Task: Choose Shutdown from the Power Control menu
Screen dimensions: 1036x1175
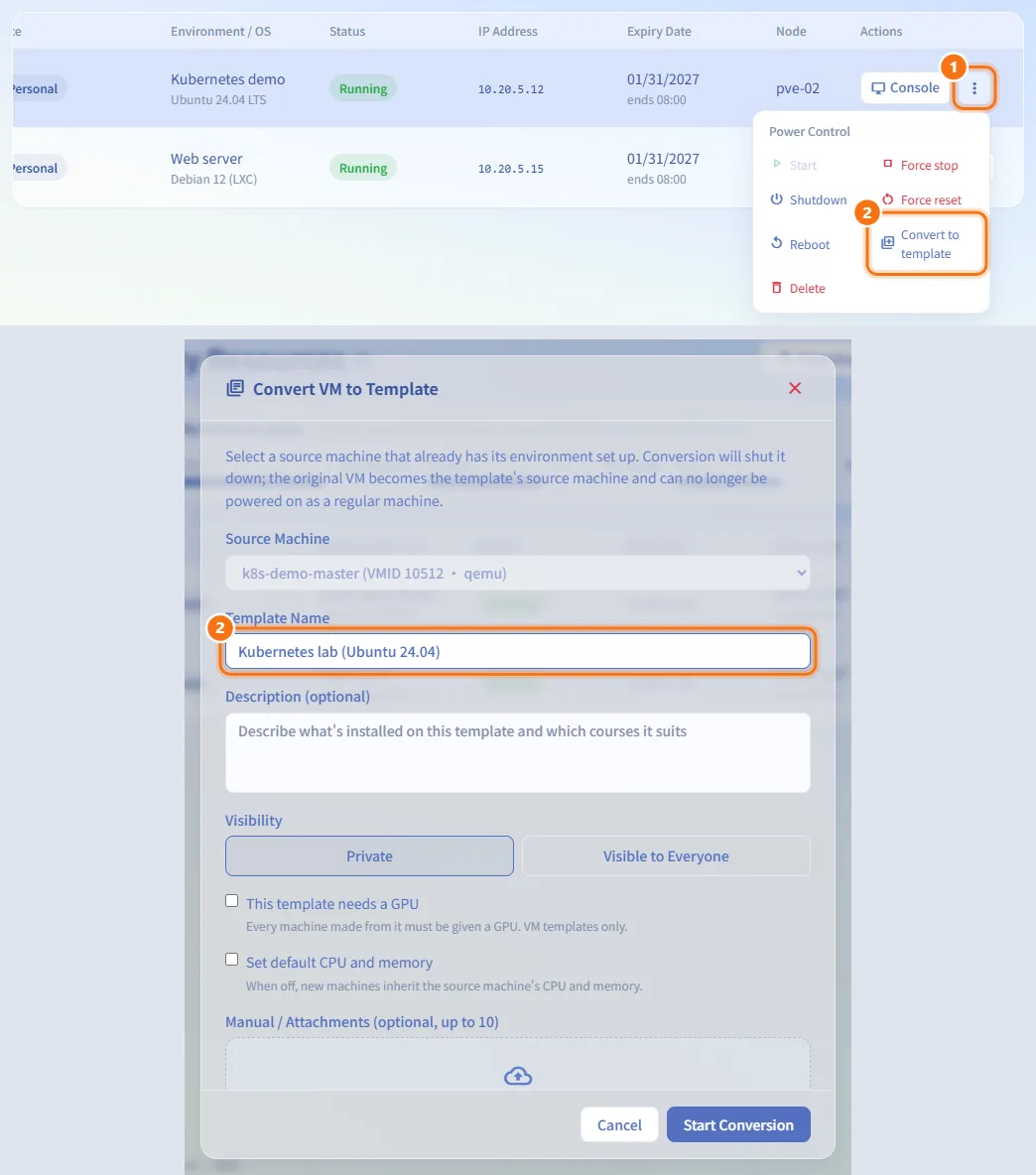Action: click(x=809, y=200)
